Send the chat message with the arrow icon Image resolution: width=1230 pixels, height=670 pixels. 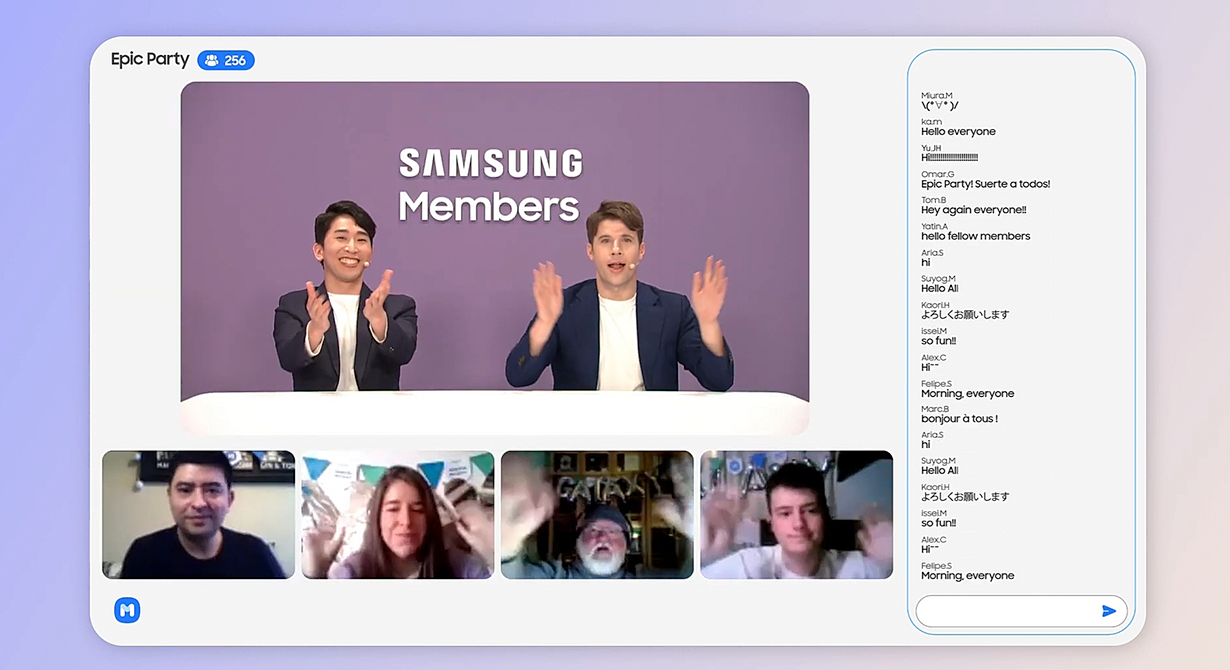pyautogui.click(x=1108, y=611)
